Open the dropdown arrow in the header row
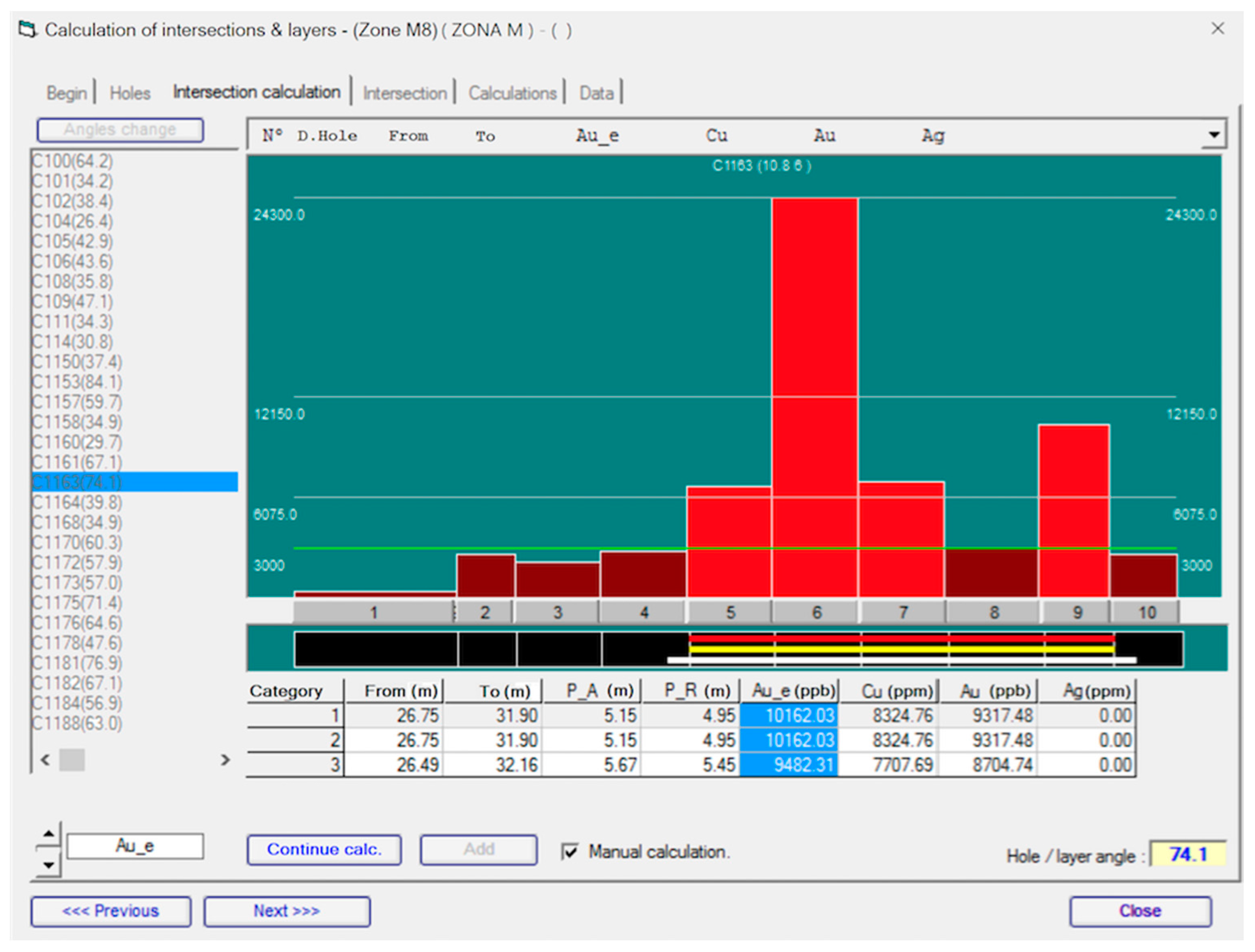 [1213, 135]
